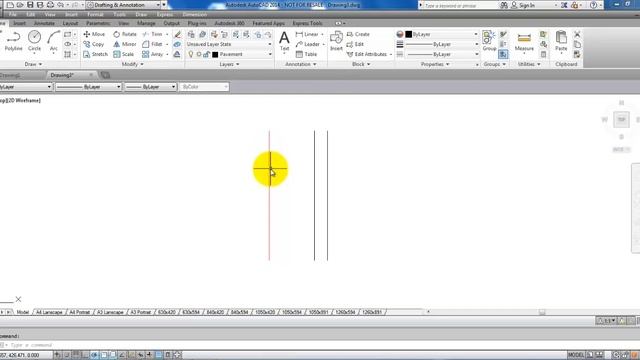Screen dimensions: 640x360
Task: Click the Measure utility tool
Action: [524, 41]
